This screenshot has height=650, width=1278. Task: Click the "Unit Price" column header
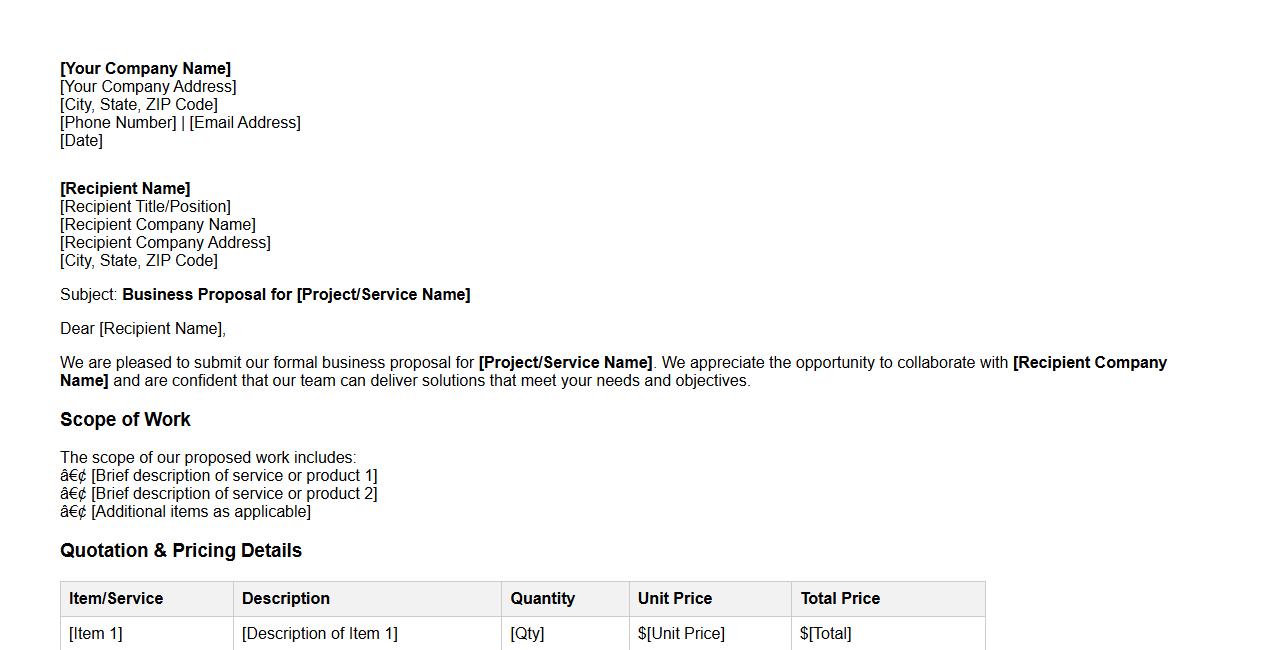pos(675,599)
